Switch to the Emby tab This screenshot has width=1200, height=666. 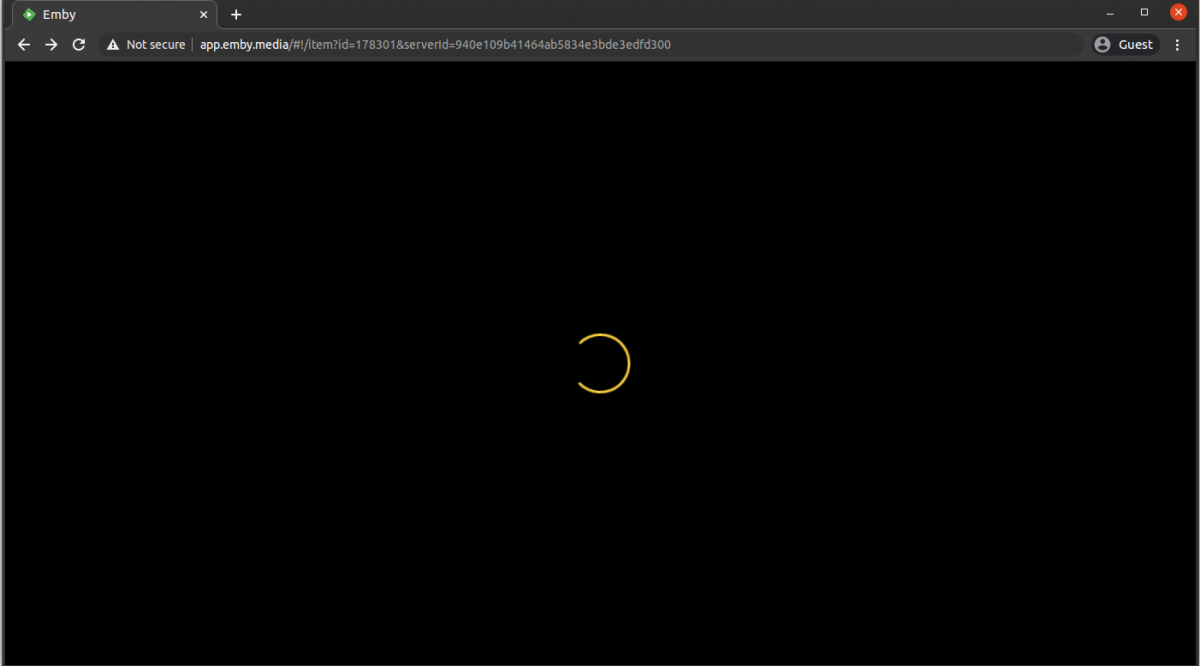(115, 15)
